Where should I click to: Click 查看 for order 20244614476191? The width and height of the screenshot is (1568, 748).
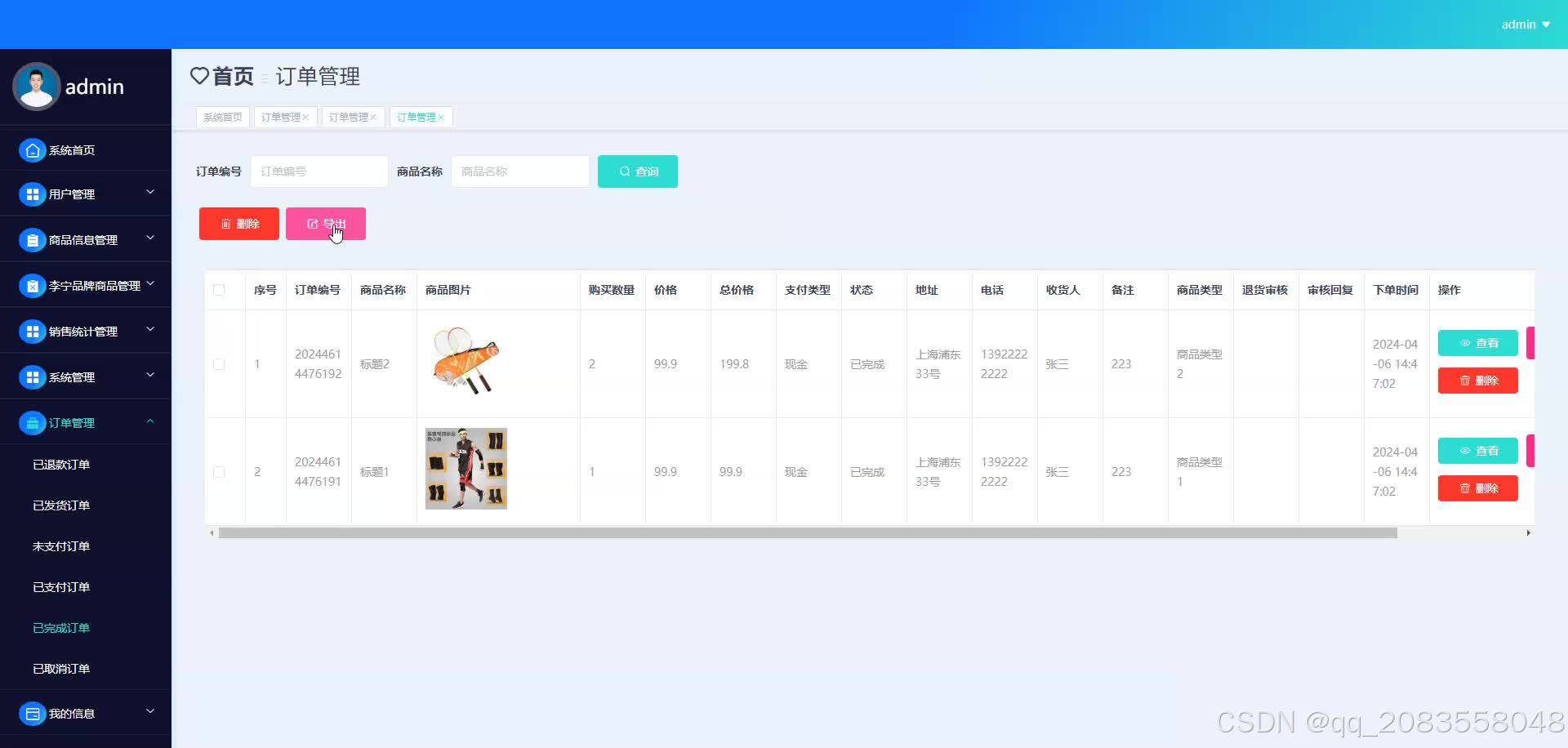[1478, 451]
